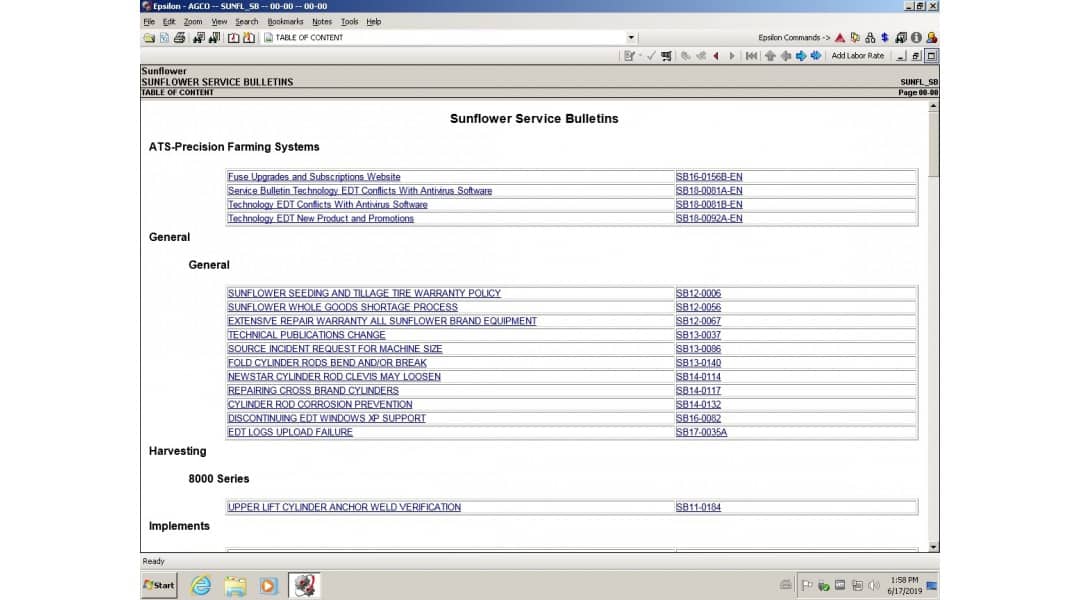Screen dimensions: 1080x600
Task: Open REPAIRING CROSS BRAND CYLINDERS link
Action: tap(313, 391)
